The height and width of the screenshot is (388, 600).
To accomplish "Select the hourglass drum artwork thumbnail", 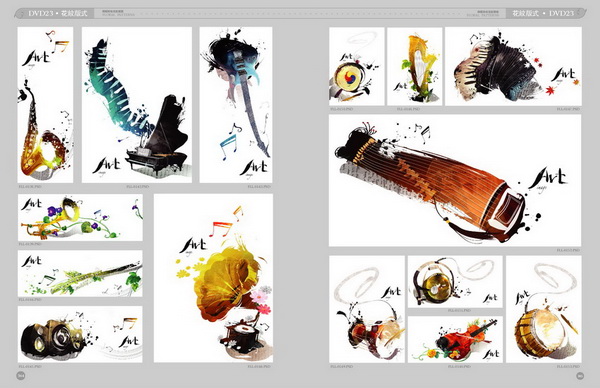I will pyautogui.click(x=367, y=309).
